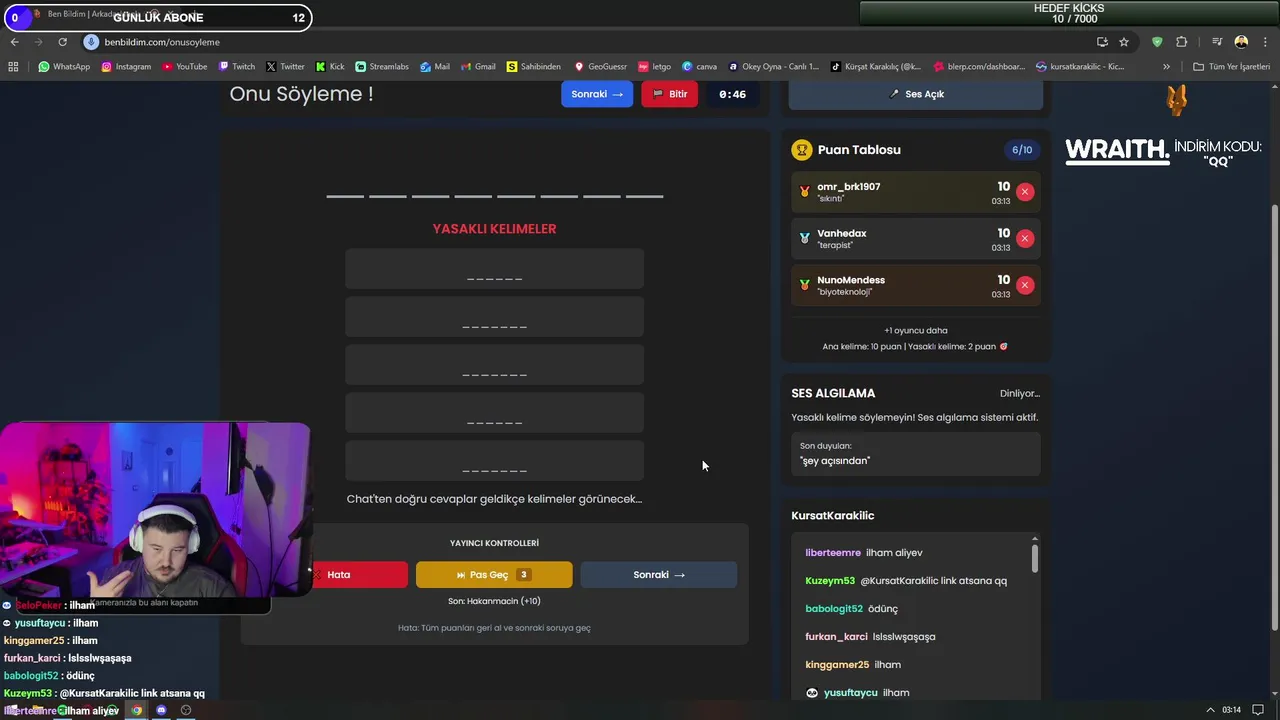This screenshot has height=720, width=1280.
Task: Expand the hidden bookmarks chevron
Action: point(1166,67)
